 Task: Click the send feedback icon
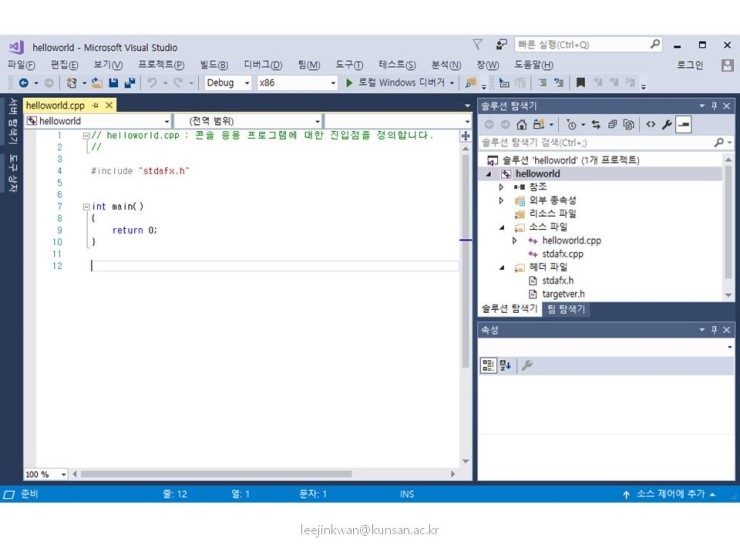click(x=501, y=45)
